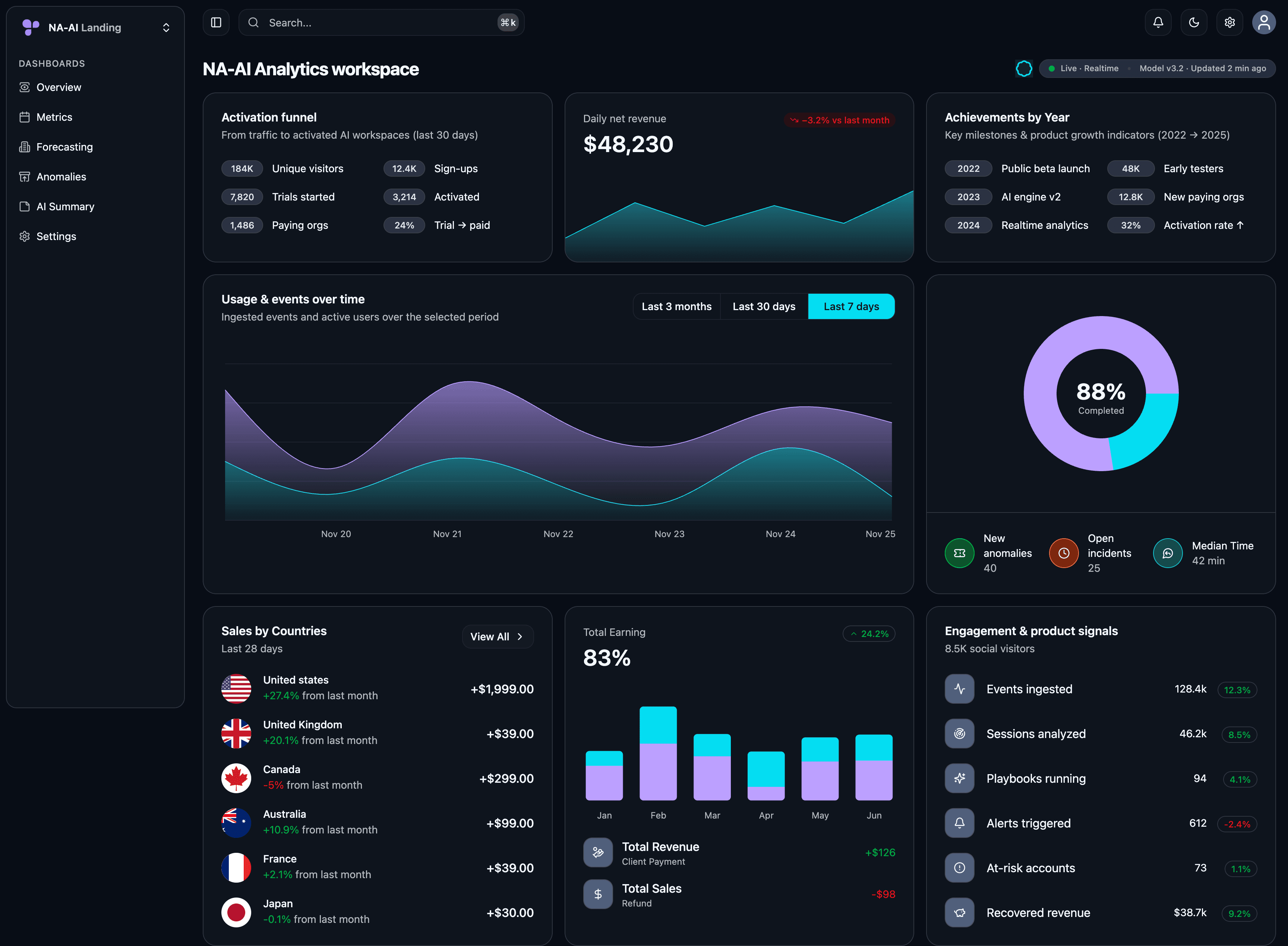The width and height of the screenshot is (1288, 946).
Task: Select the Last 7 days tab
Action: [851, 306]
